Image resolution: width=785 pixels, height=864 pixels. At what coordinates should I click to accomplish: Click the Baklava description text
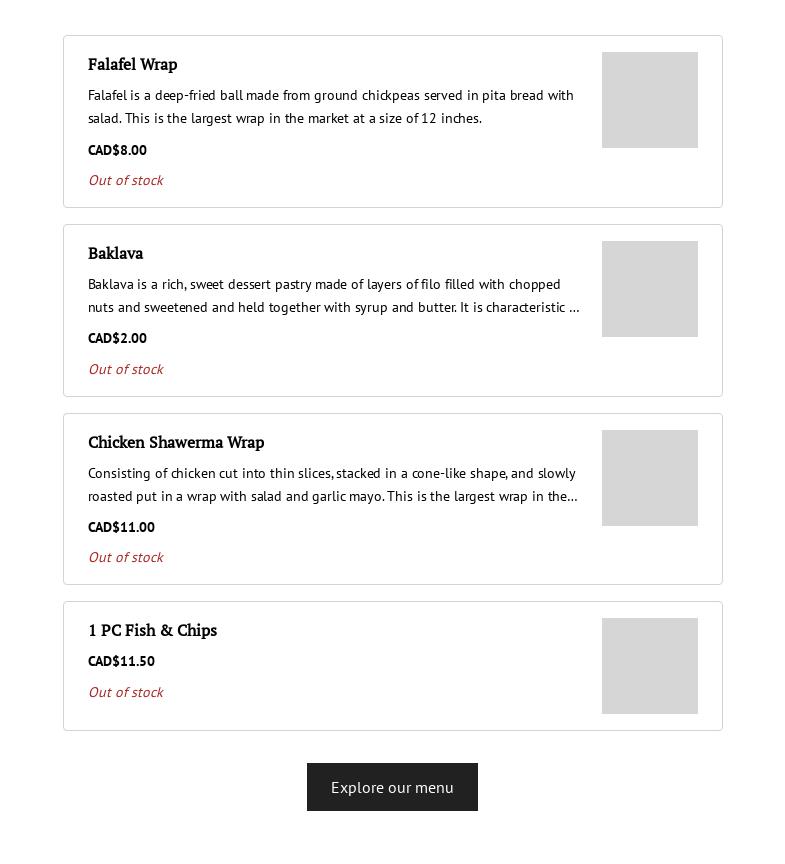(334, 296)
